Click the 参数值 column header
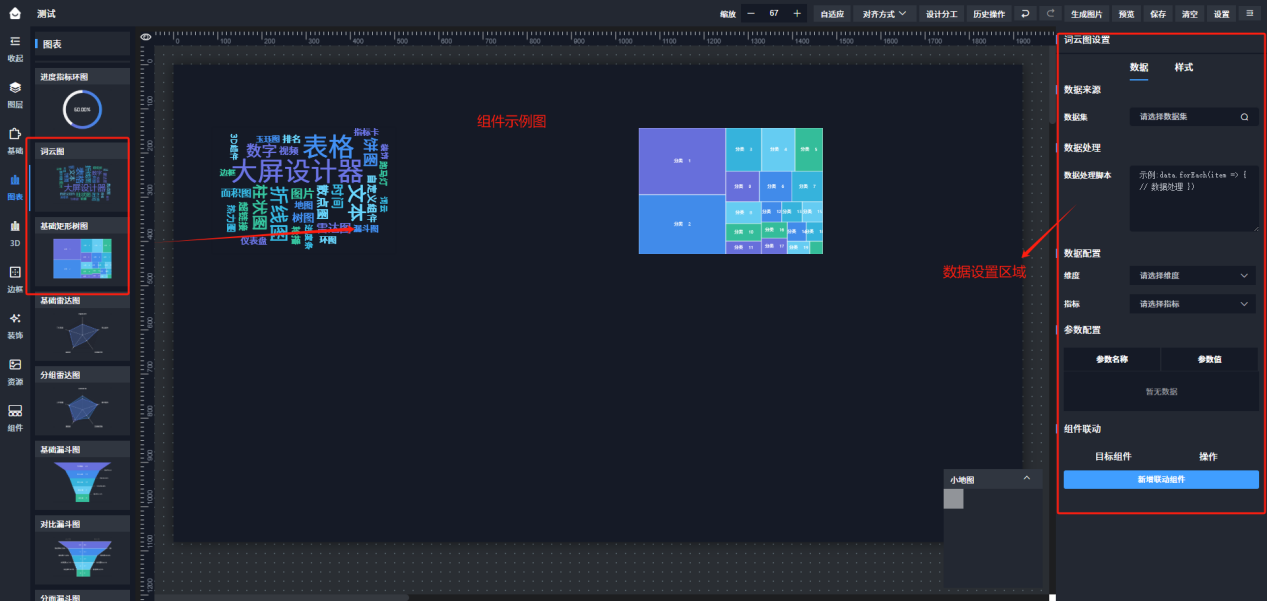This screenshot has height=601, width=1267. coord(1209,359)
